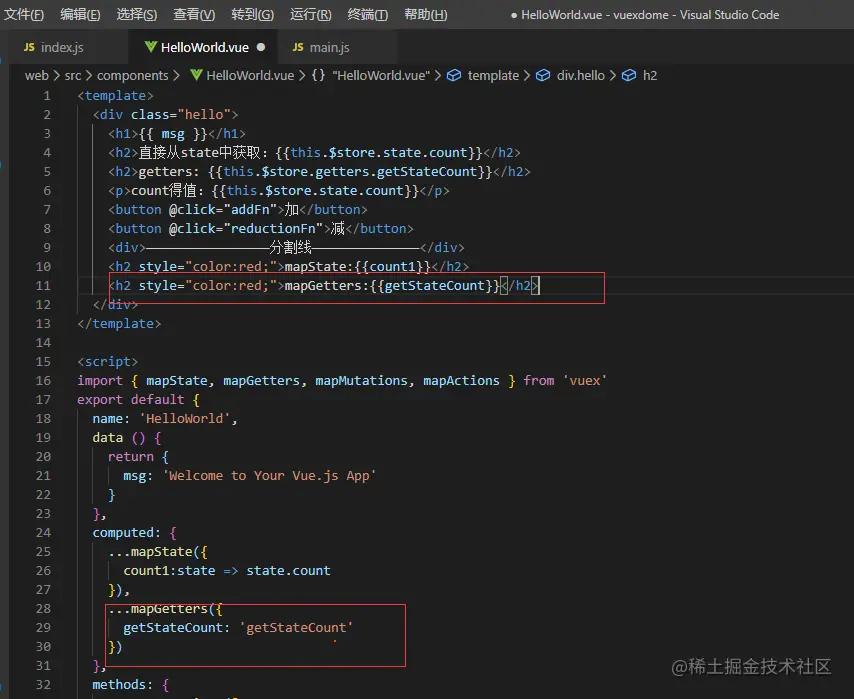
Task: Click line number 32 in gutter
Action: 43,685
